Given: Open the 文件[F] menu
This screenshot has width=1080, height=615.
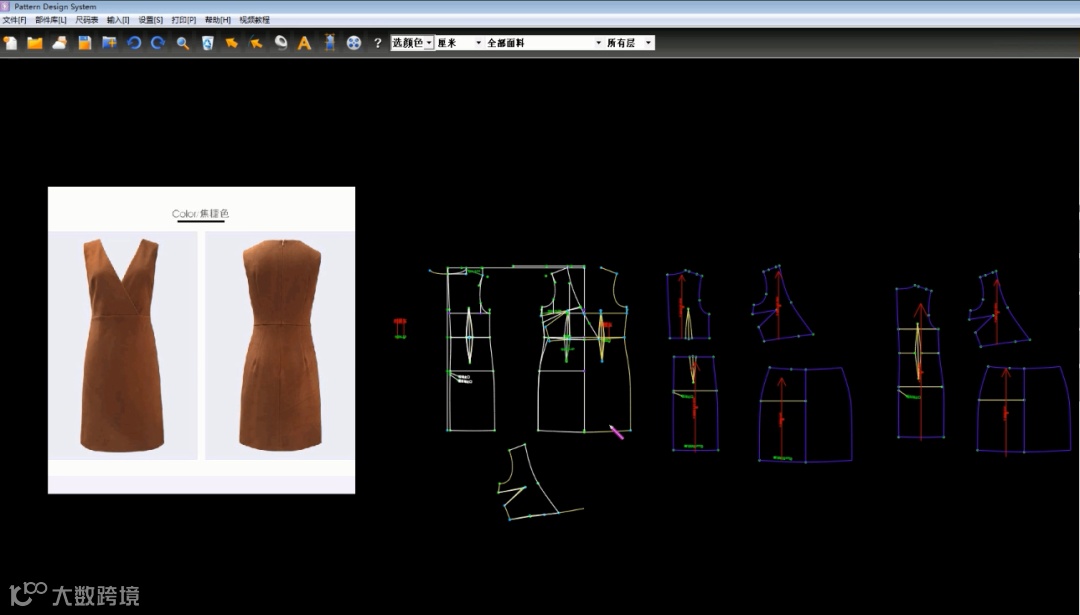Looking at the screenshot, I should point(14,20).
